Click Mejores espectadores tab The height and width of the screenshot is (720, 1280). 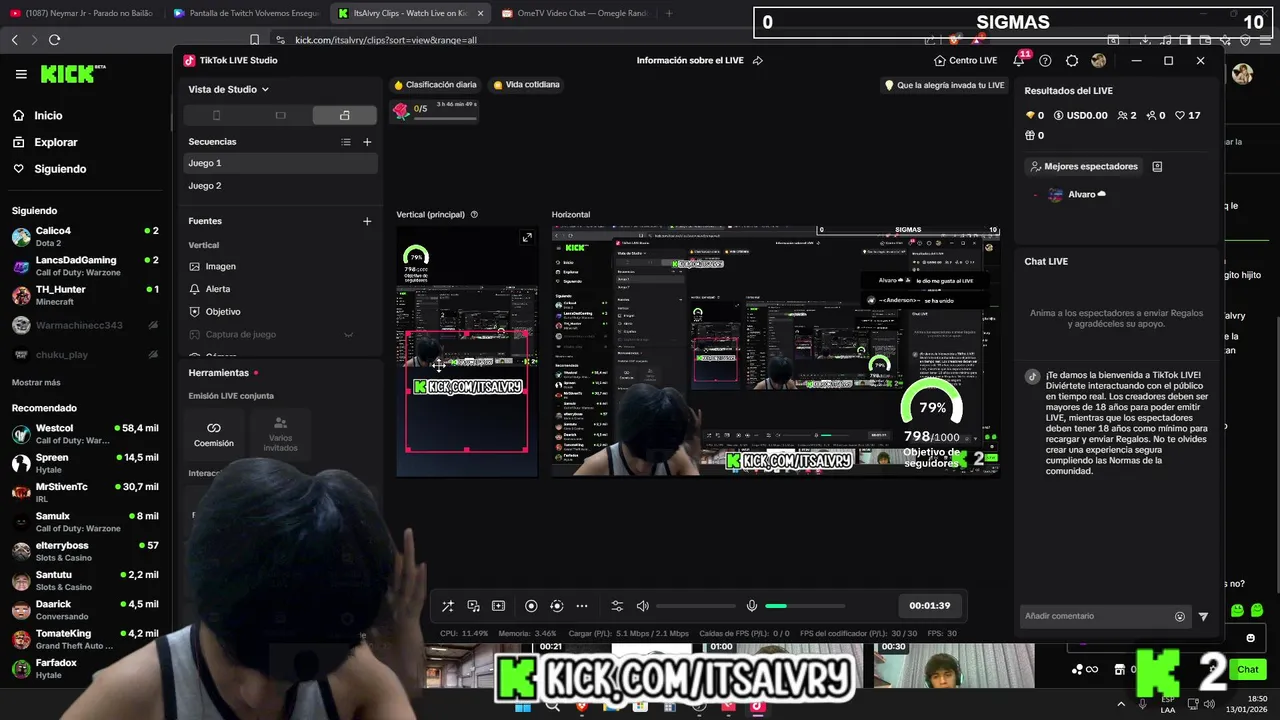click(x=1084, y=166)
